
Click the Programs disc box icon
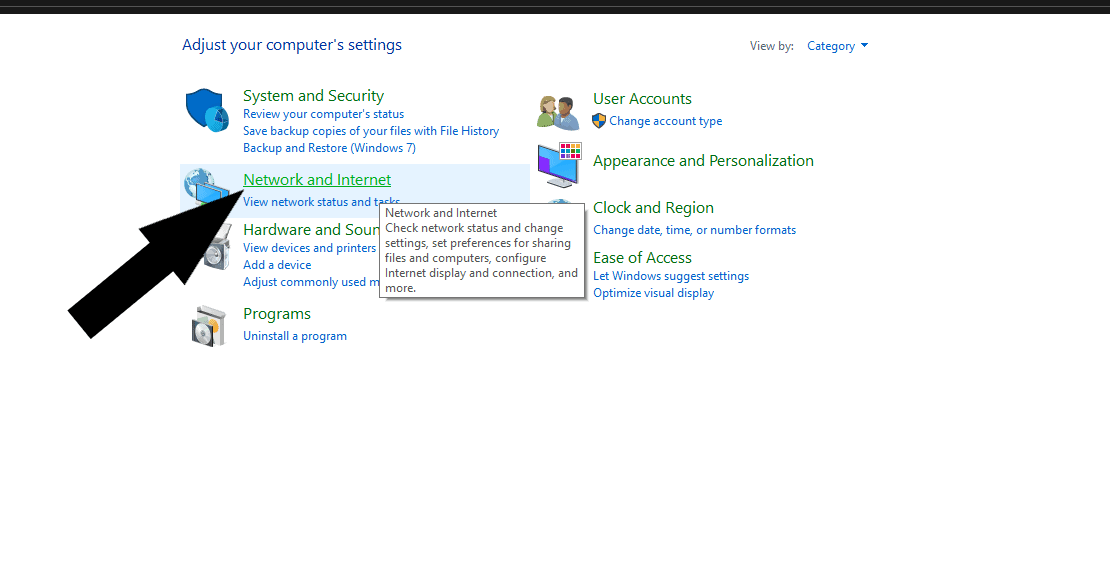pyautogui.click(x=209, y=326)
